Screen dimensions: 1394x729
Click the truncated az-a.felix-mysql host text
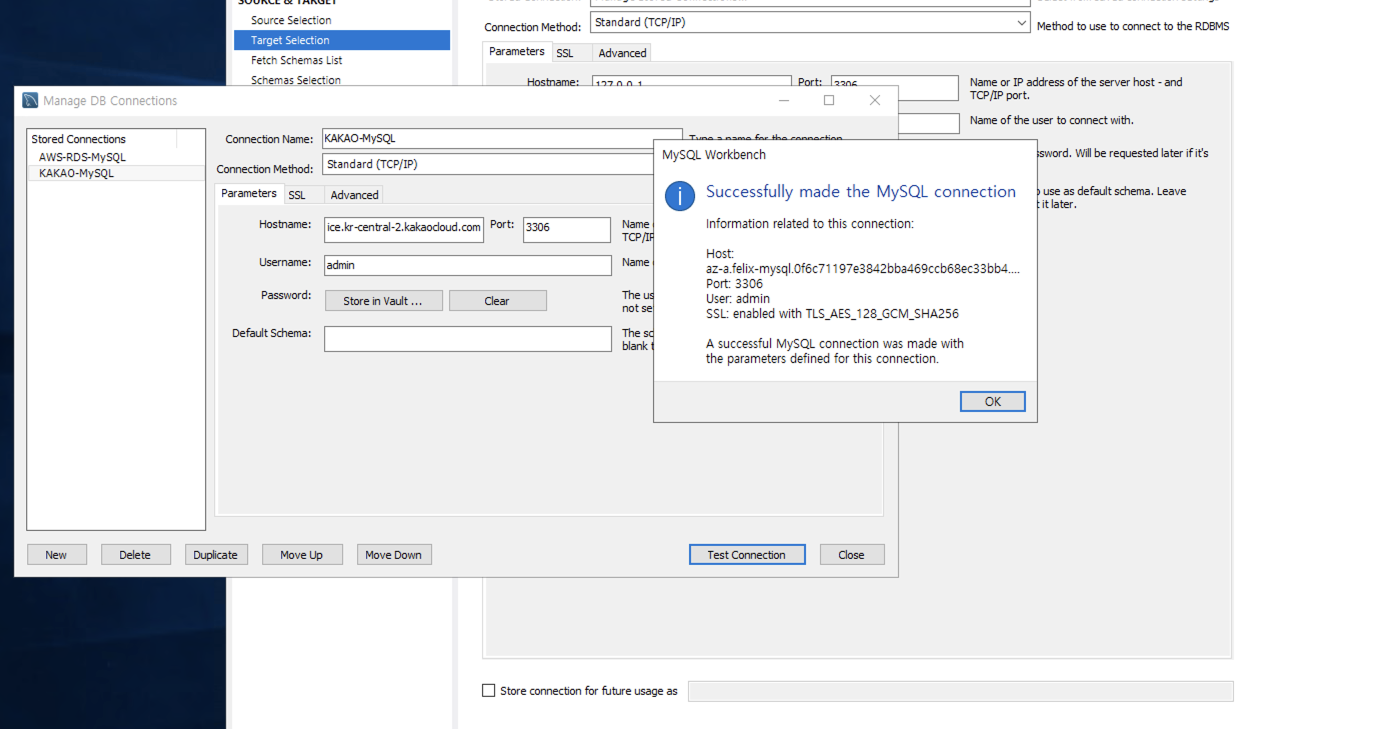coord(863,269)
